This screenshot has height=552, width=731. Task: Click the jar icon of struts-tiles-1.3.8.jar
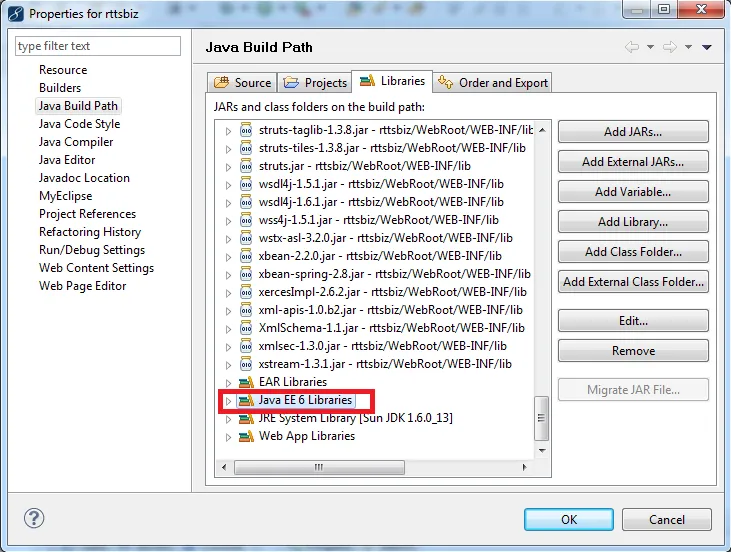click(246, 148)
